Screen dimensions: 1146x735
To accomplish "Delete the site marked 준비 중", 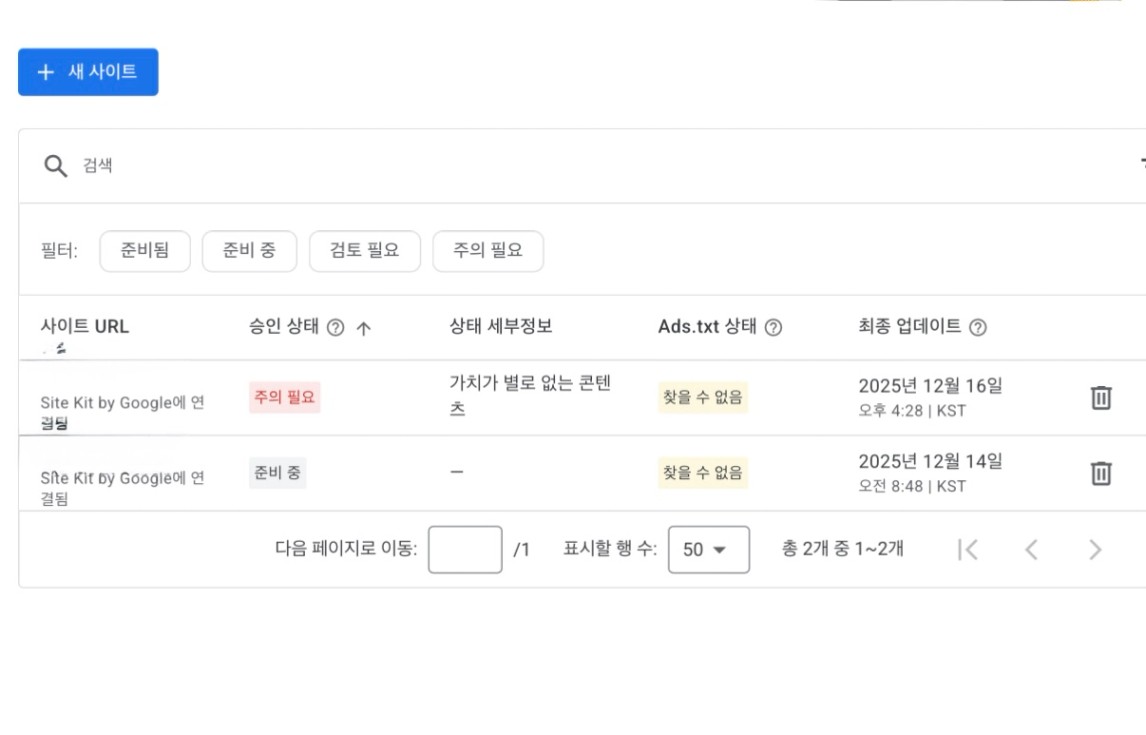I will pyautogui.click(x=1100, y=473).
